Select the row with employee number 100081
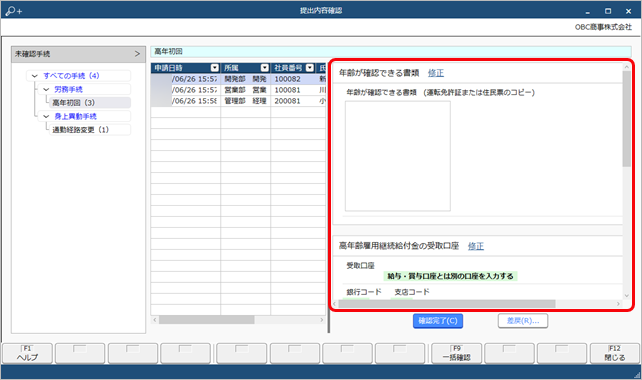The width and height of the screenshot is (642, 380). click(238, 90)
